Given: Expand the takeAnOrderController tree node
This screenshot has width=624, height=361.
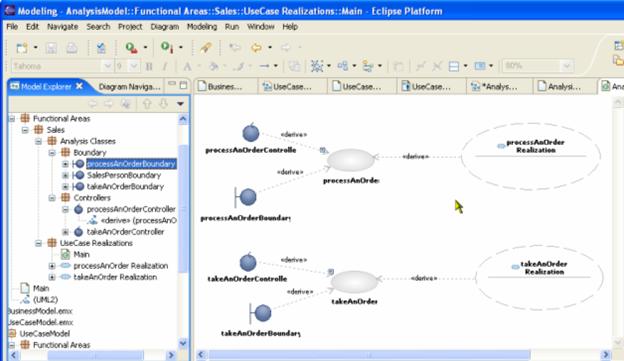Looking at the screenshot, I should [x=65, y=232].
